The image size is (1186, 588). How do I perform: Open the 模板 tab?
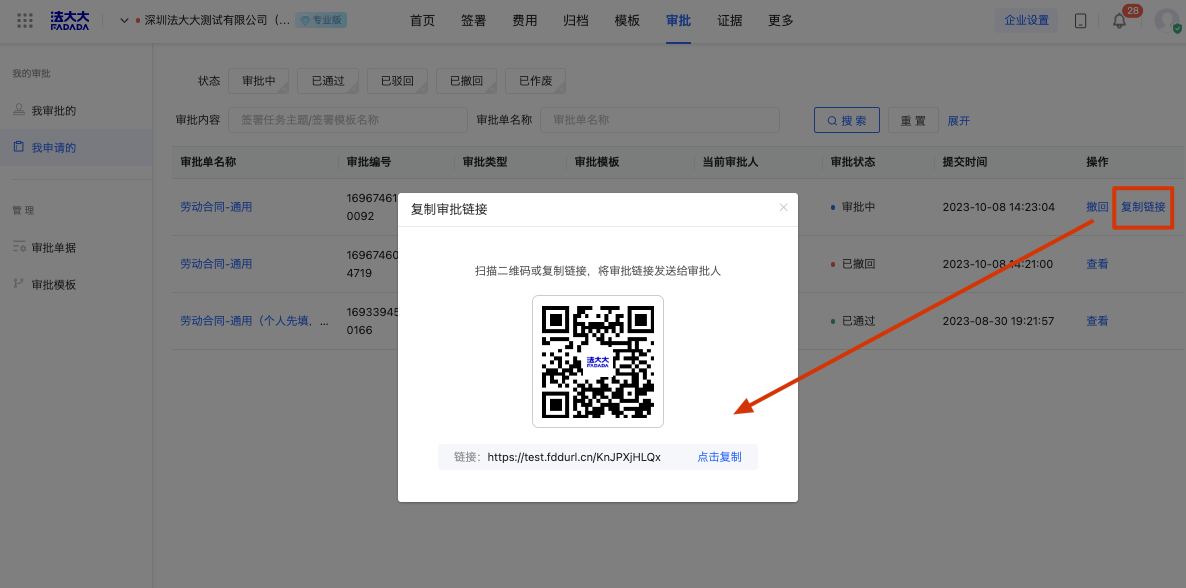pos(627,20)
